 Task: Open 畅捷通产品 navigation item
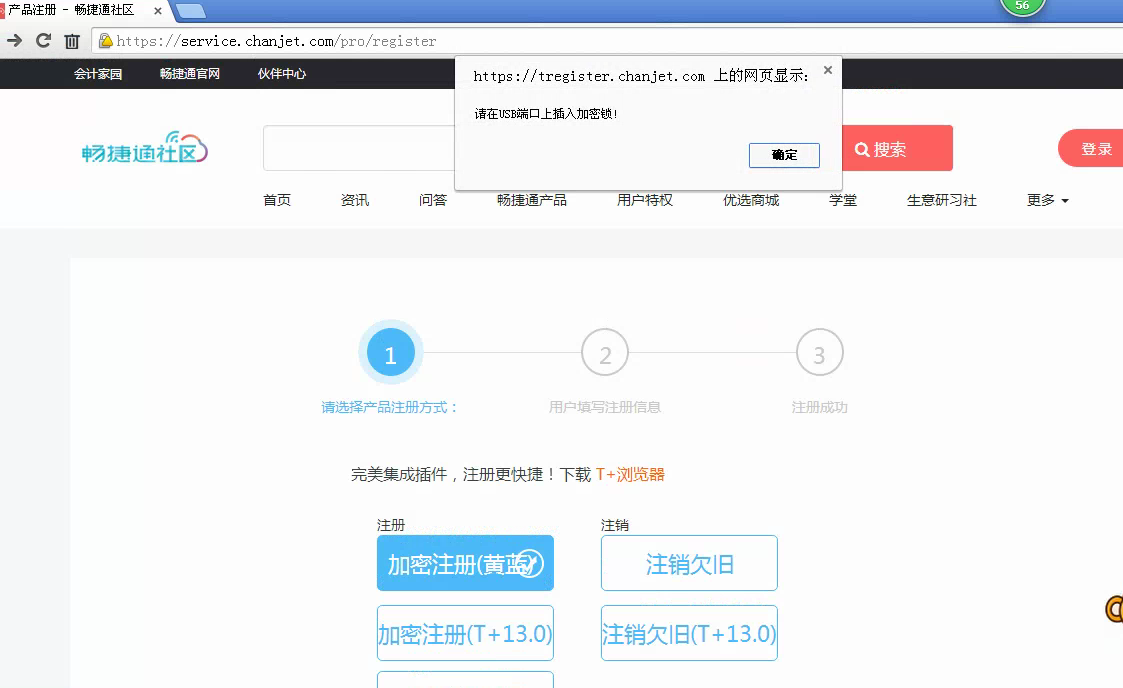click(531, 200)
